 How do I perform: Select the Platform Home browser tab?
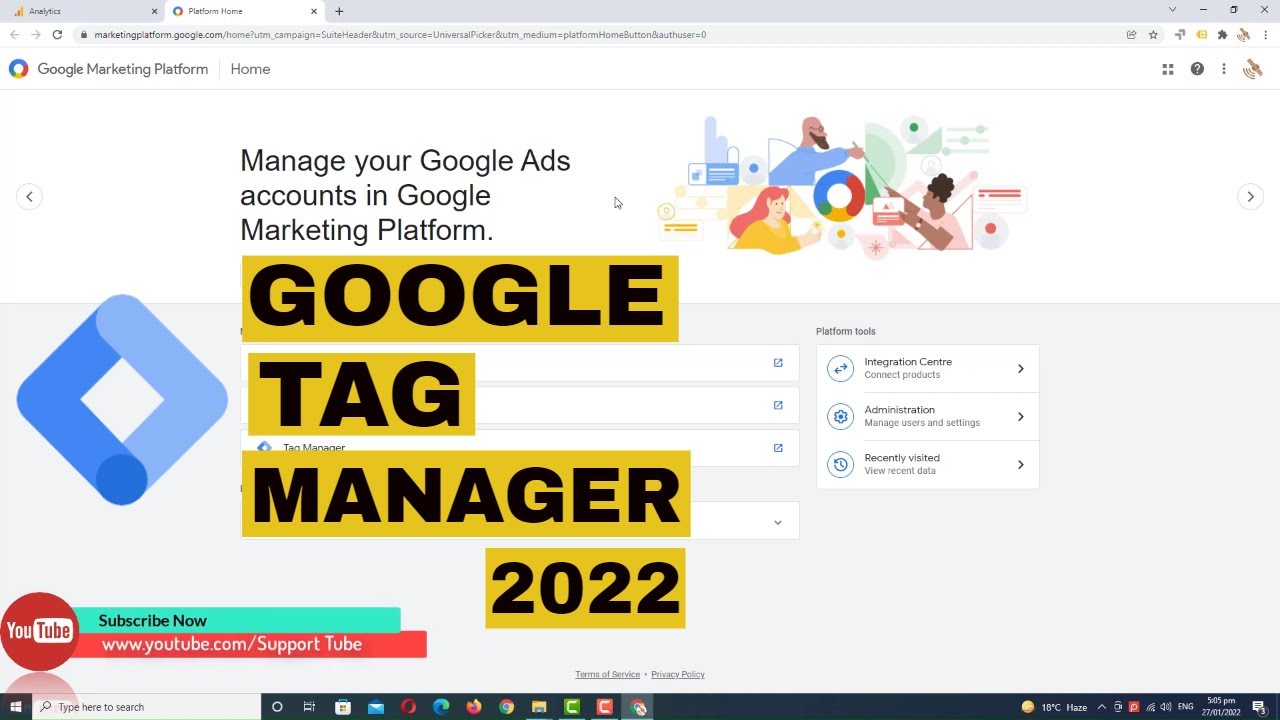[245, 11]
